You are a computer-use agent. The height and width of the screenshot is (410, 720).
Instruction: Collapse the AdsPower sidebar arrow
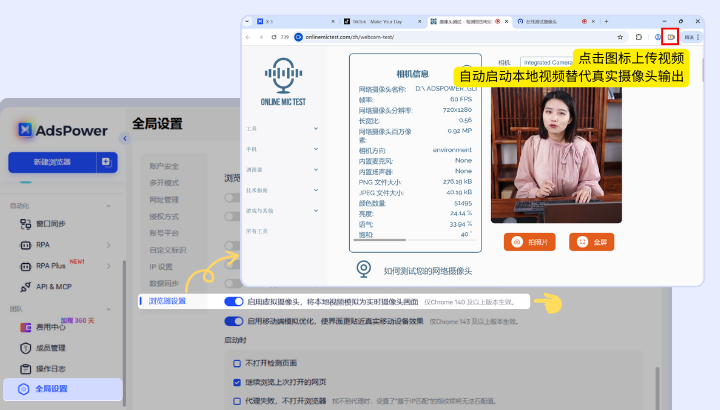click(x=124, y=138)
